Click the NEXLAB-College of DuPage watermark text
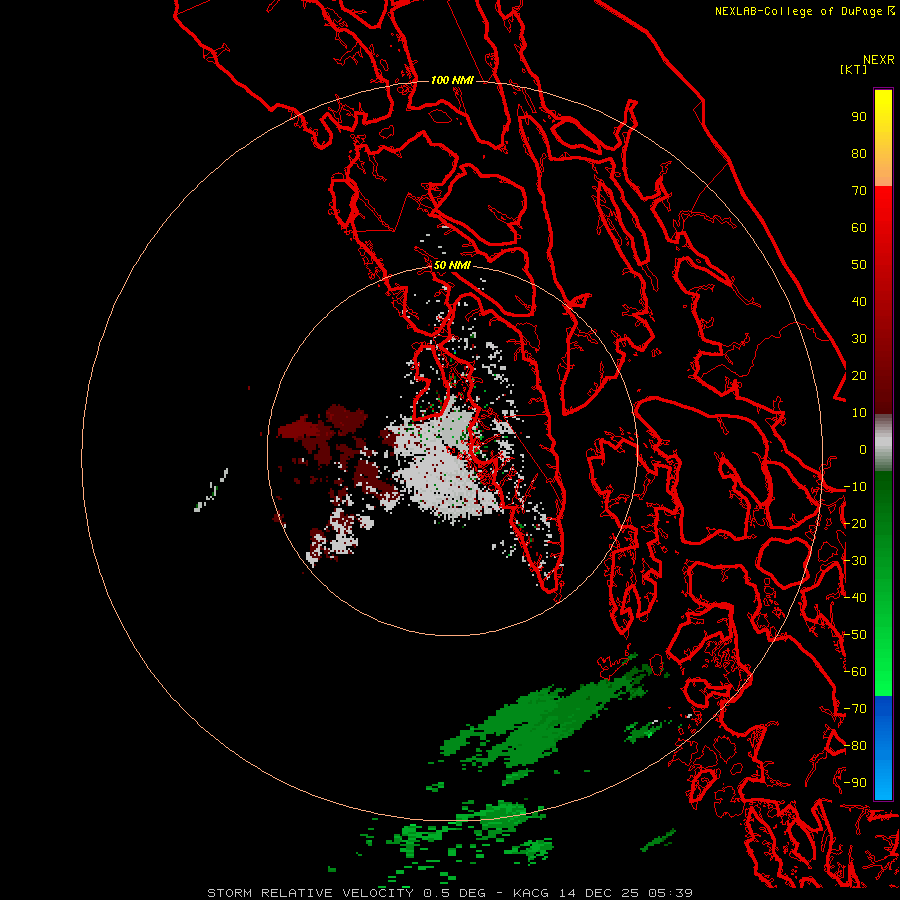The height and width of the screenshot is (900, 900). click(x=798, y=11)
